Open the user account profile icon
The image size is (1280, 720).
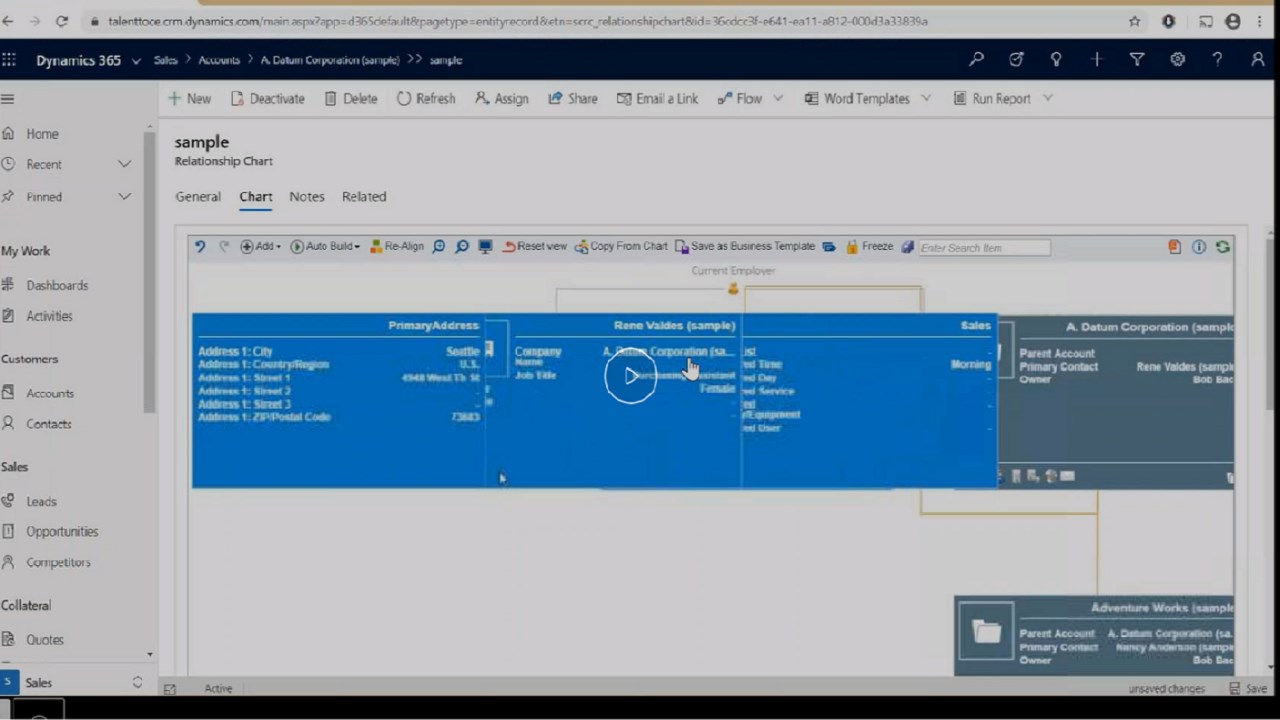[x=1258, y=60]
